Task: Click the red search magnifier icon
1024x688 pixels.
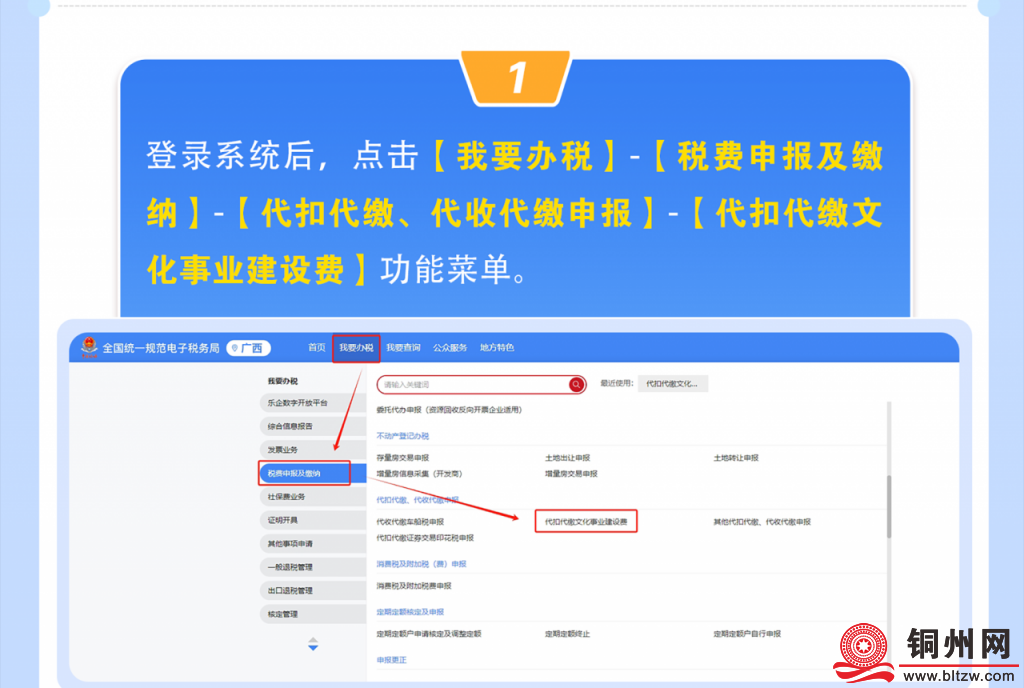Action: [x=577, y=384]
